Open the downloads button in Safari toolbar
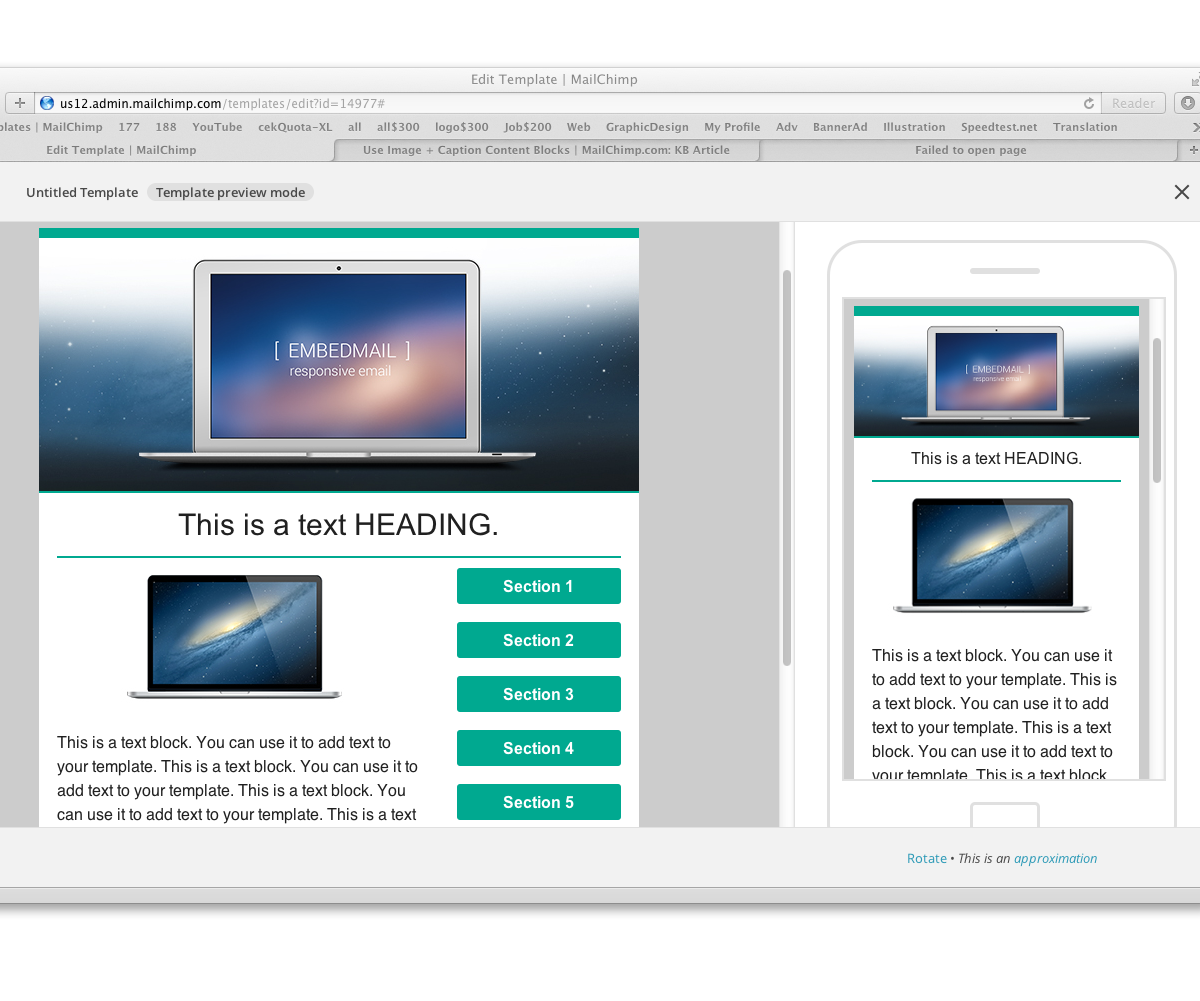Image resolution: width=1200 pixels, height=1001 pixels. click(x=1188, y=103)
